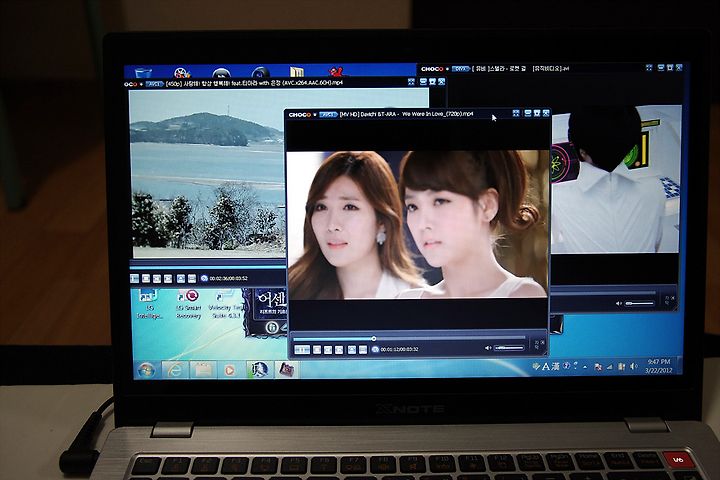Play/pause button in left 450p player

click(135, 279)
